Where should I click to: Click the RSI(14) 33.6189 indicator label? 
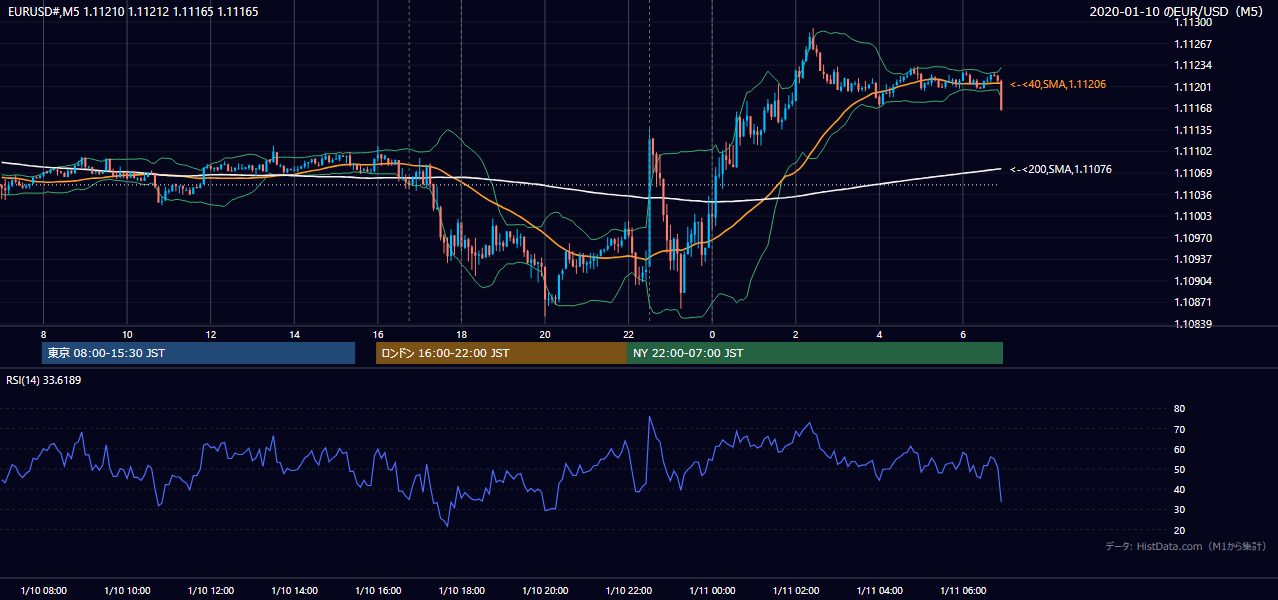(44, 380)
